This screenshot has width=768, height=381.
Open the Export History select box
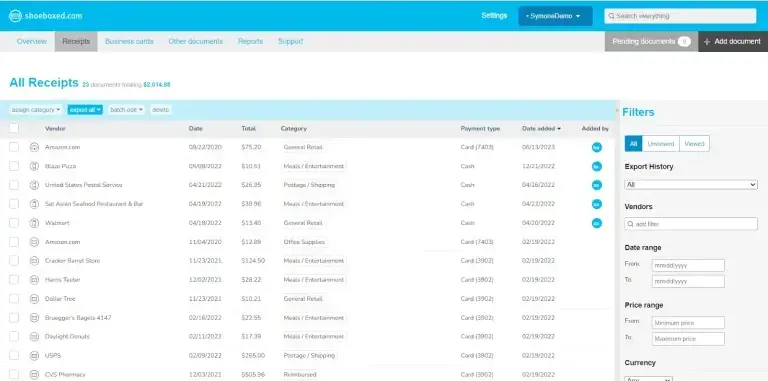pos(691,185)
